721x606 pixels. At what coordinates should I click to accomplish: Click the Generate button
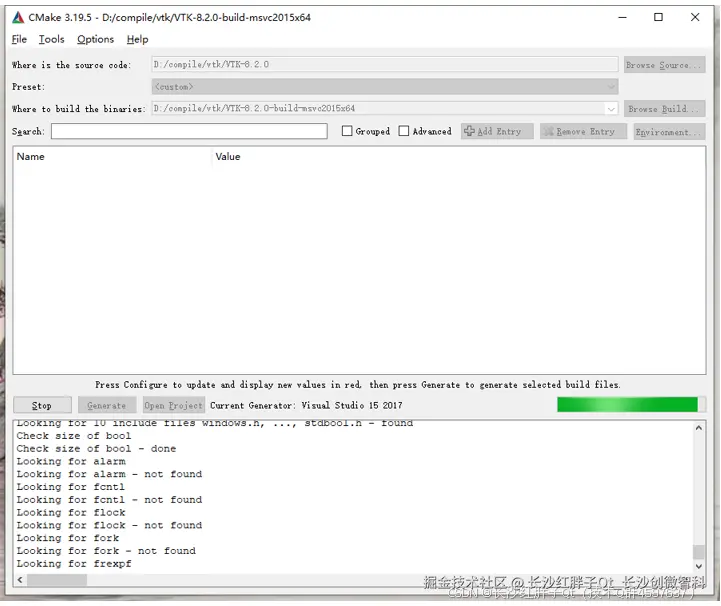coord(107,405)
